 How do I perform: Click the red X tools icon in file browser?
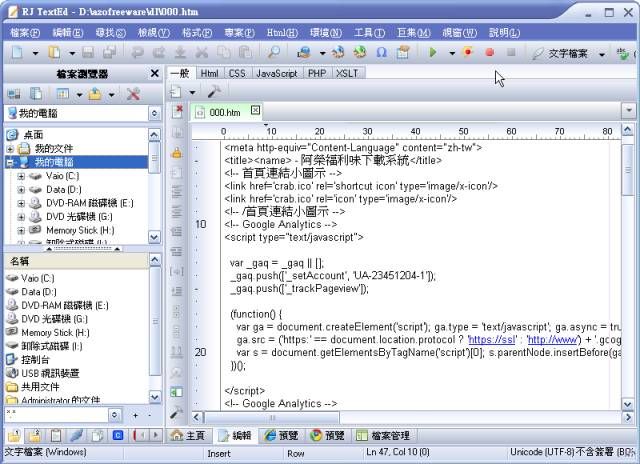click(132, 94)
